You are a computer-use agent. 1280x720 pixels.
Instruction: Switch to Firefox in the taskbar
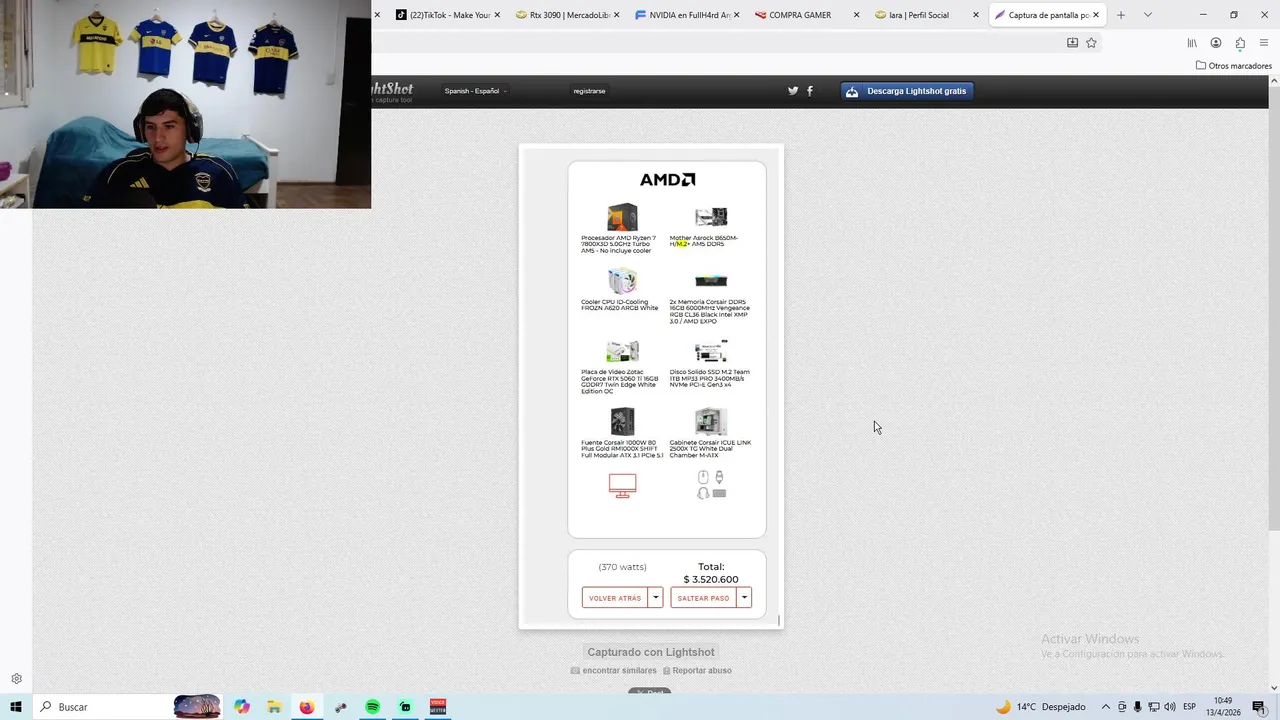pos(307,707)
